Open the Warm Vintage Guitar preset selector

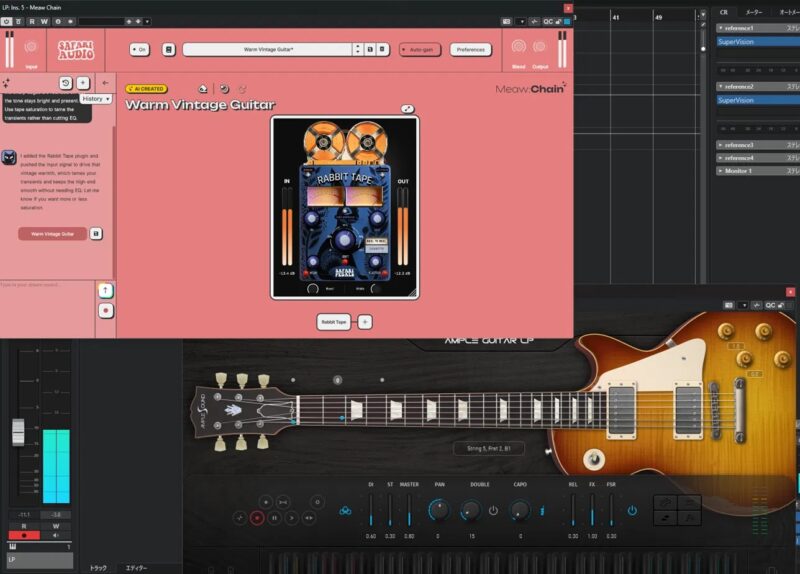coord(267,49)
